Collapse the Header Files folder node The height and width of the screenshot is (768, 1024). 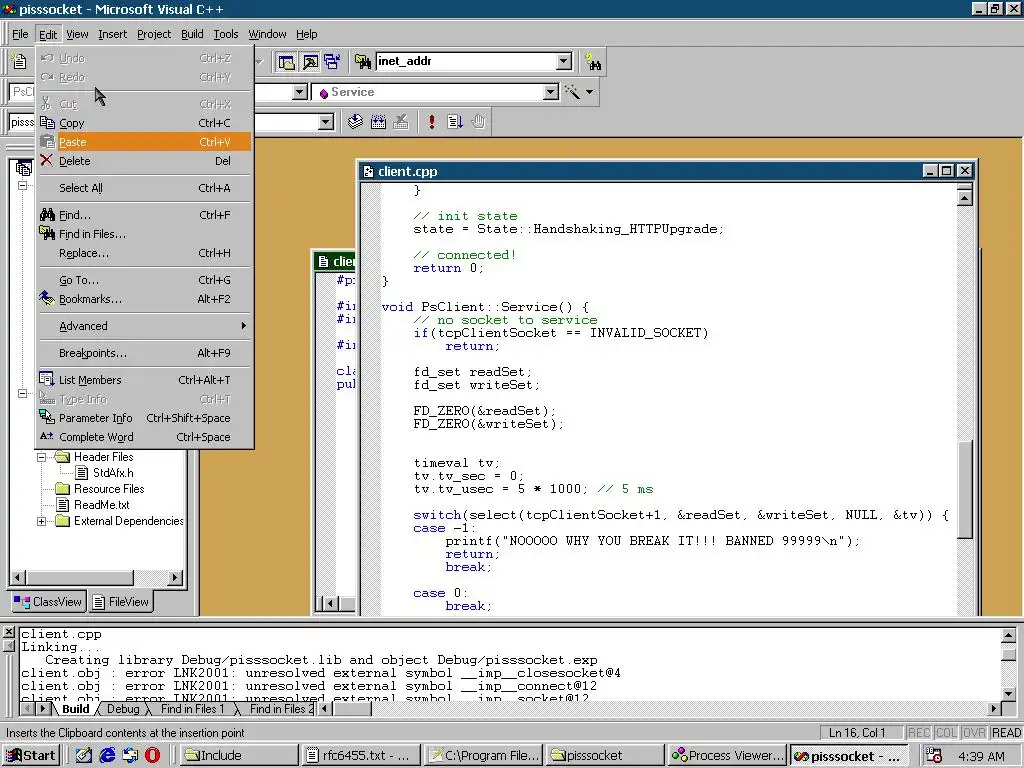point(41,457)
